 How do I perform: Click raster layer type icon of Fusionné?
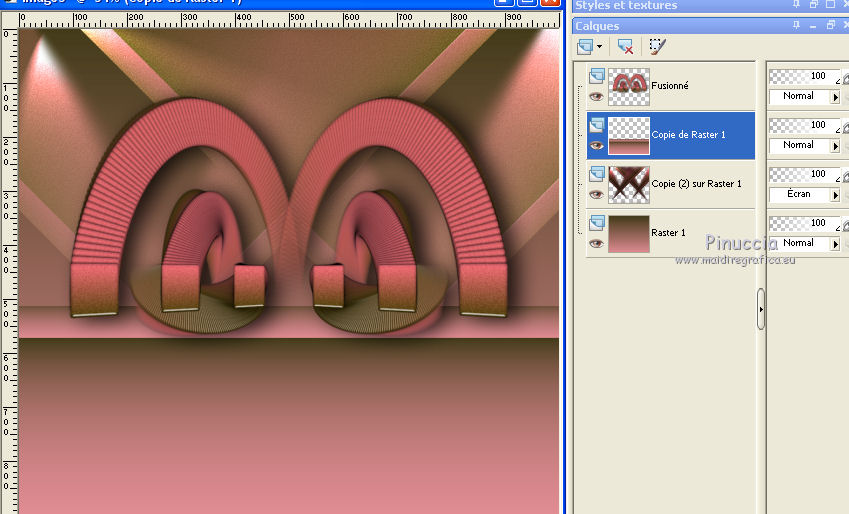[x=597, y=76]
